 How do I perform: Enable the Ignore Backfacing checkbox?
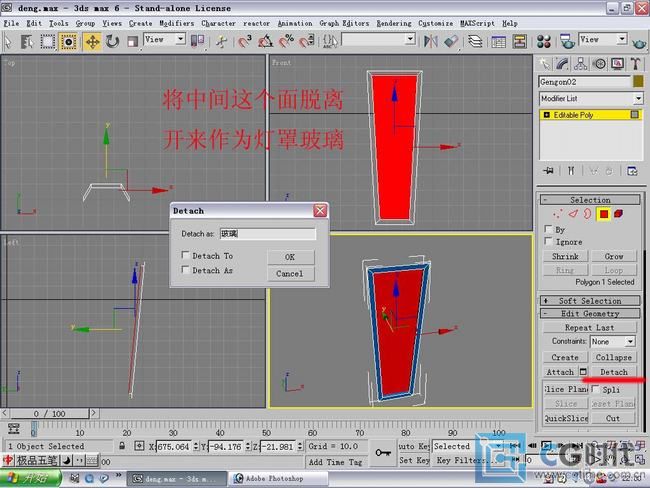pyautogui.click(x=548, y=241)
